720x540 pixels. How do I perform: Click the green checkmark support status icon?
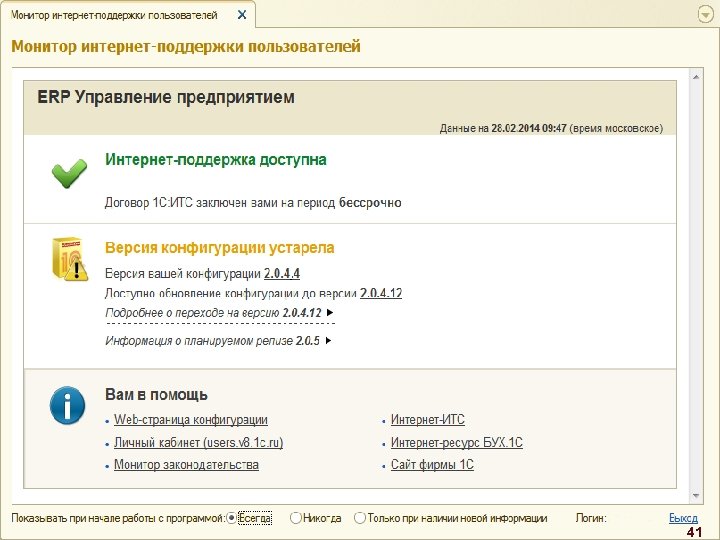pyautogui.click(x=69, y=174)
